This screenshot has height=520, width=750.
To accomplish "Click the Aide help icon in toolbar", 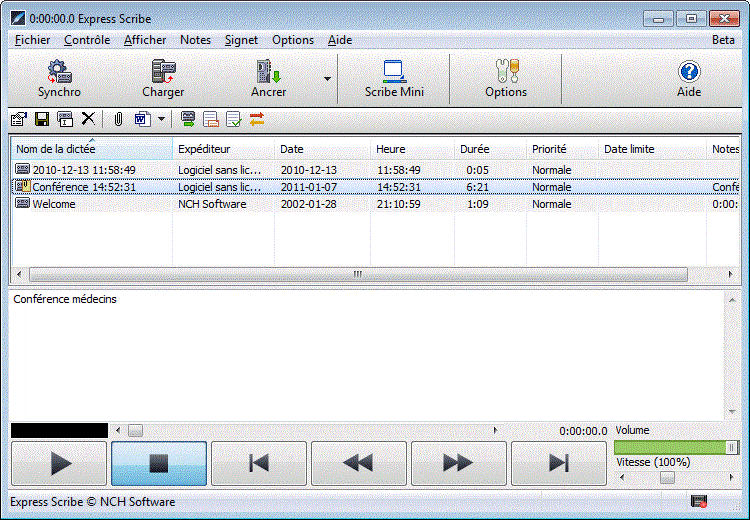I will 689,79.
